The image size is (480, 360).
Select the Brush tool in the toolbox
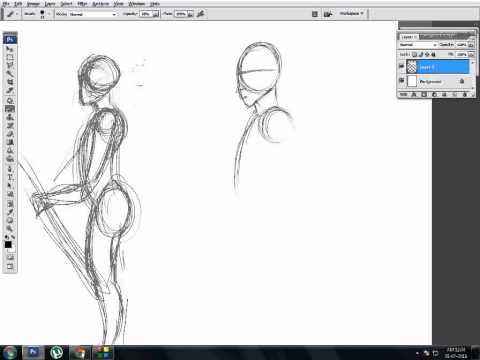[x=10, y=109]
